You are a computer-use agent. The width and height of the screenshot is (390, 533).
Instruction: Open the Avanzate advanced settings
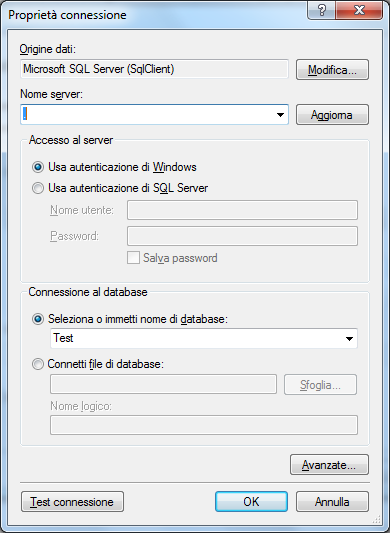click(329, 465)
